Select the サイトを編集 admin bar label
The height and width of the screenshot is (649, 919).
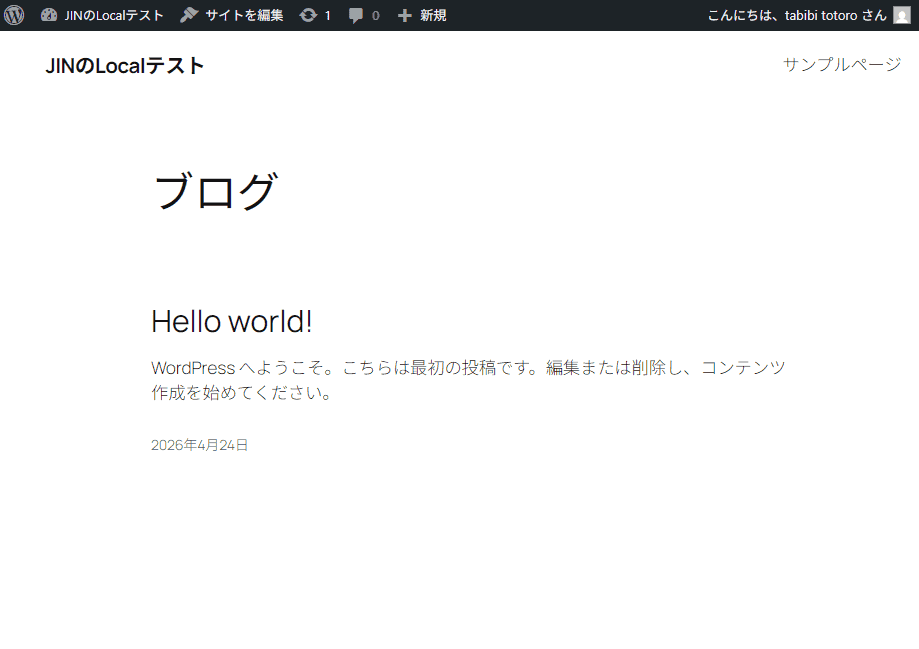tap(244, 15)
